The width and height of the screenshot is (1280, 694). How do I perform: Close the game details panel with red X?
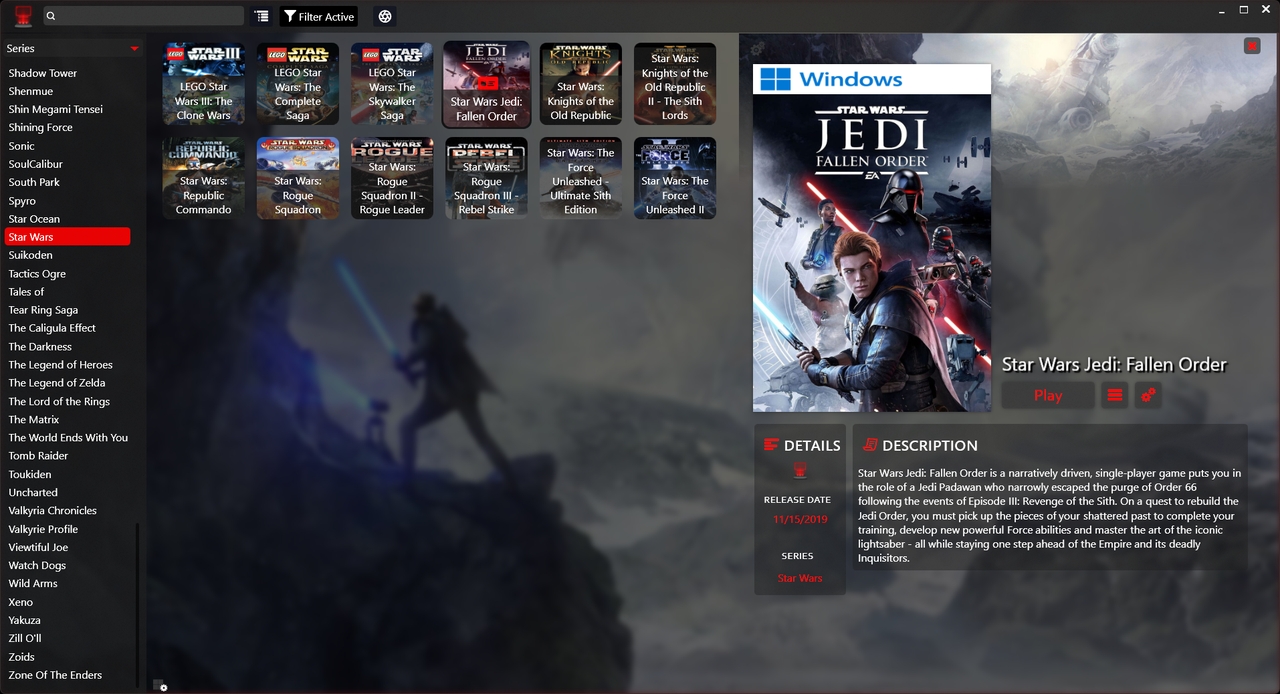click(x=1252, y=46)
